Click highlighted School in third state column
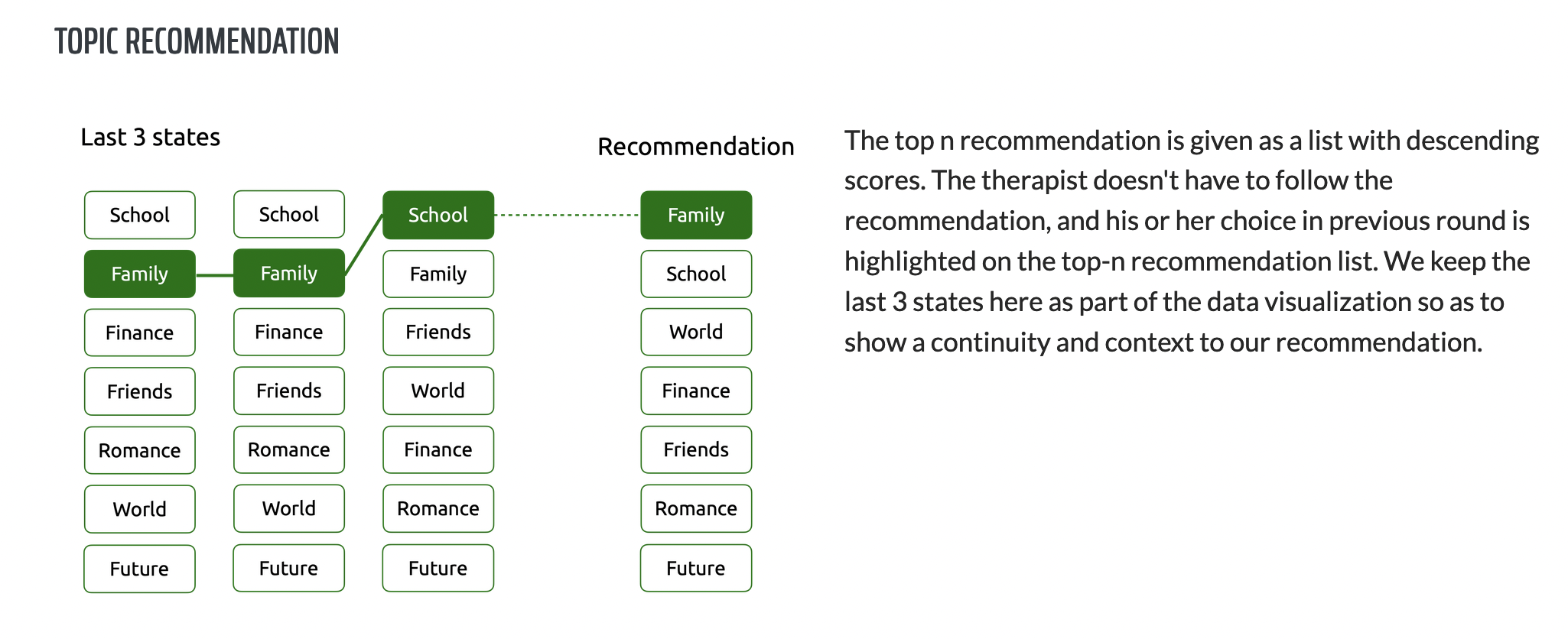 tap(438, 215)
